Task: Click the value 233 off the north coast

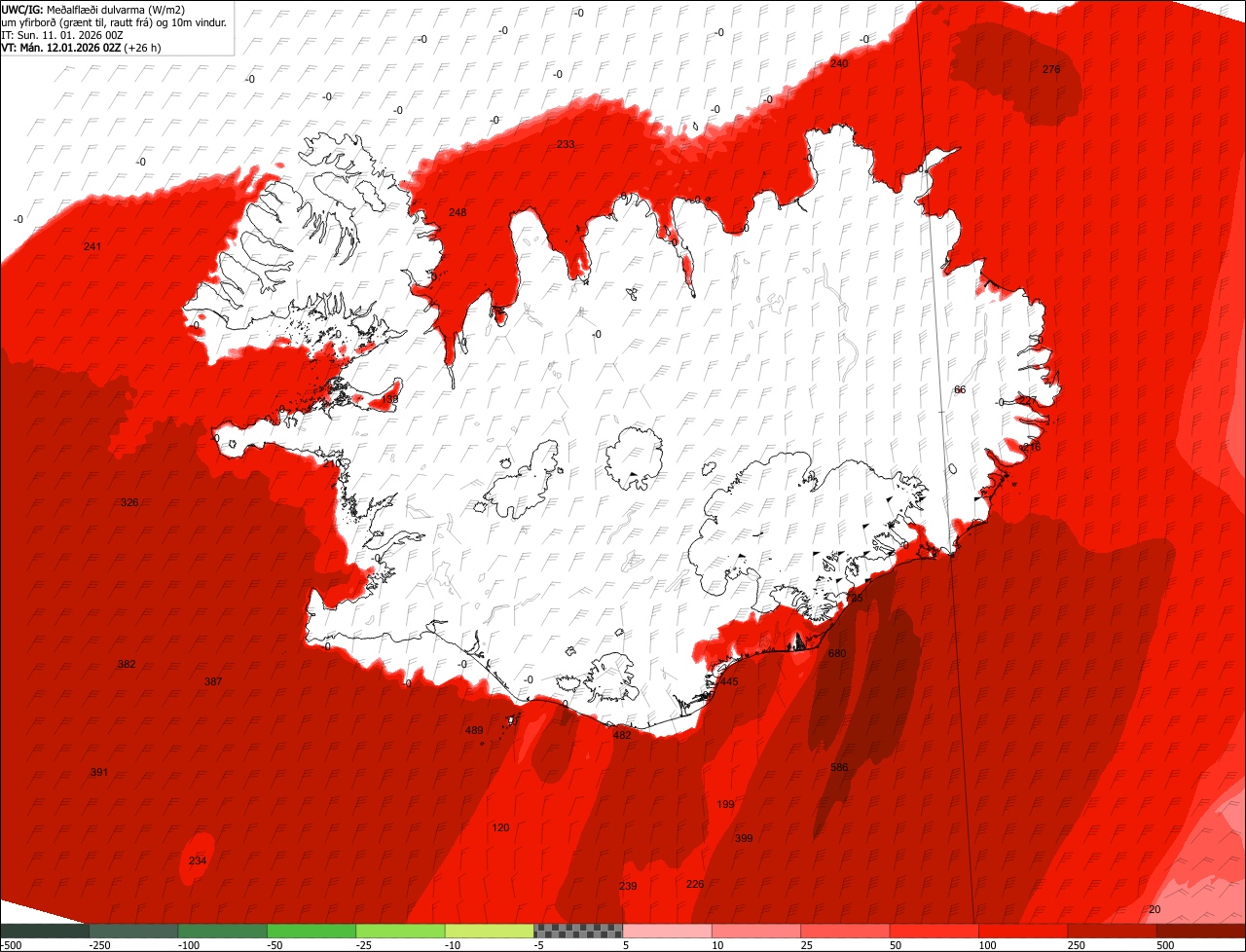Action: coord(566,144)
